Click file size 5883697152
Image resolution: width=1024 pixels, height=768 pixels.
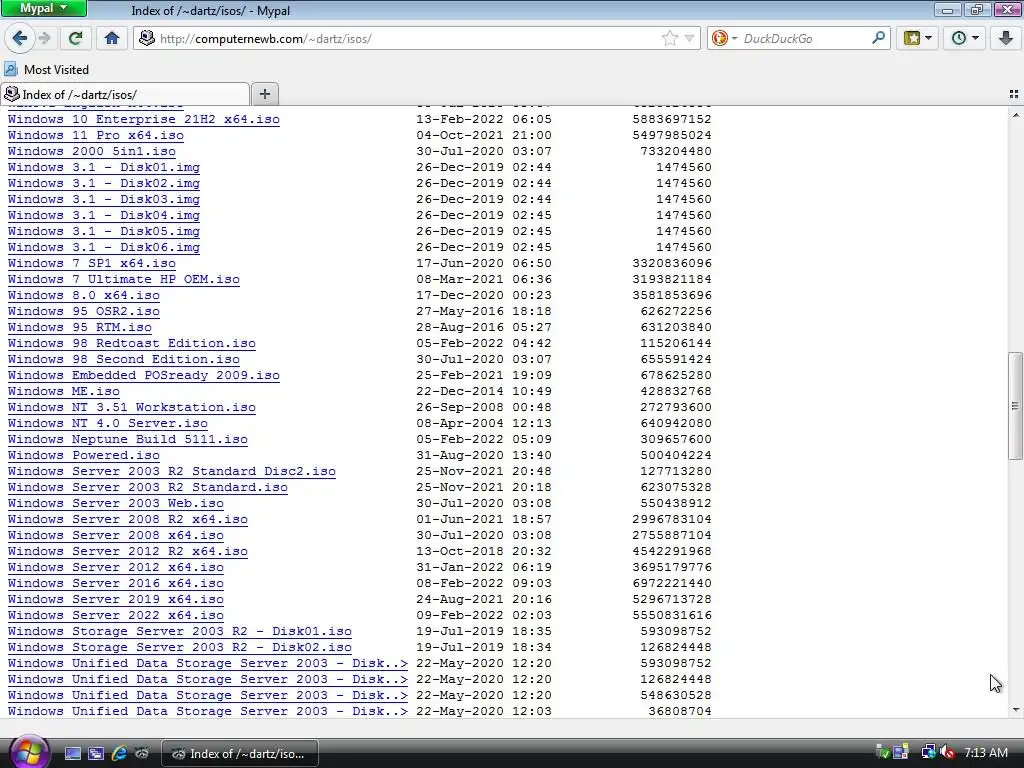pos(671,119)
